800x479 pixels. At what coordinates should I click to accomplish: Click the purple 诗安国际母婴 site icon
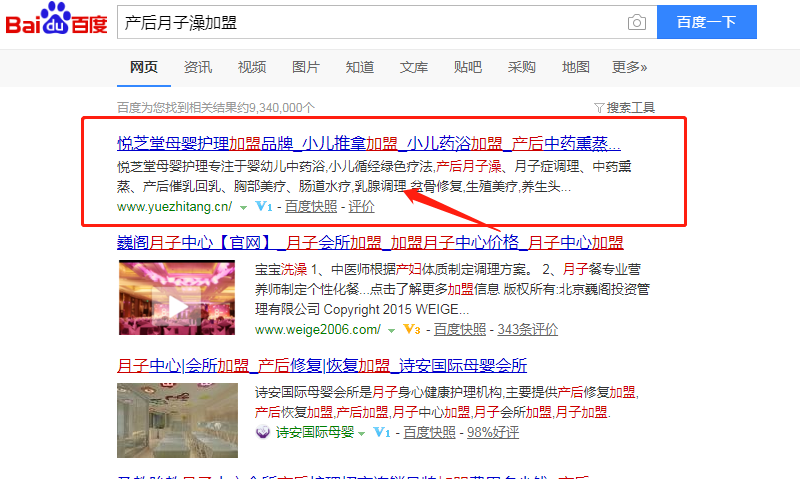263,432
